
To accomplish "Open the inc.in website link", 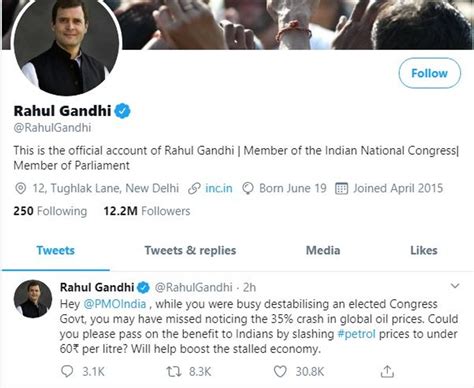I will [x=219, y=188].
